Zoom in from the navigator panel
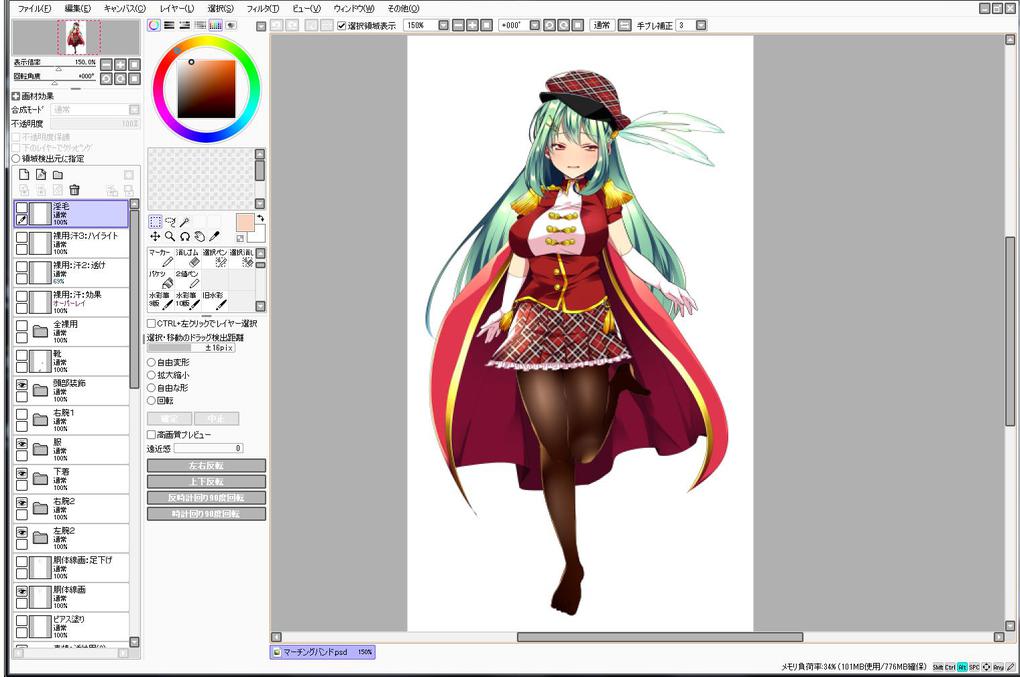The width and height of the screenshot is (1020, 677). (121, 64)
